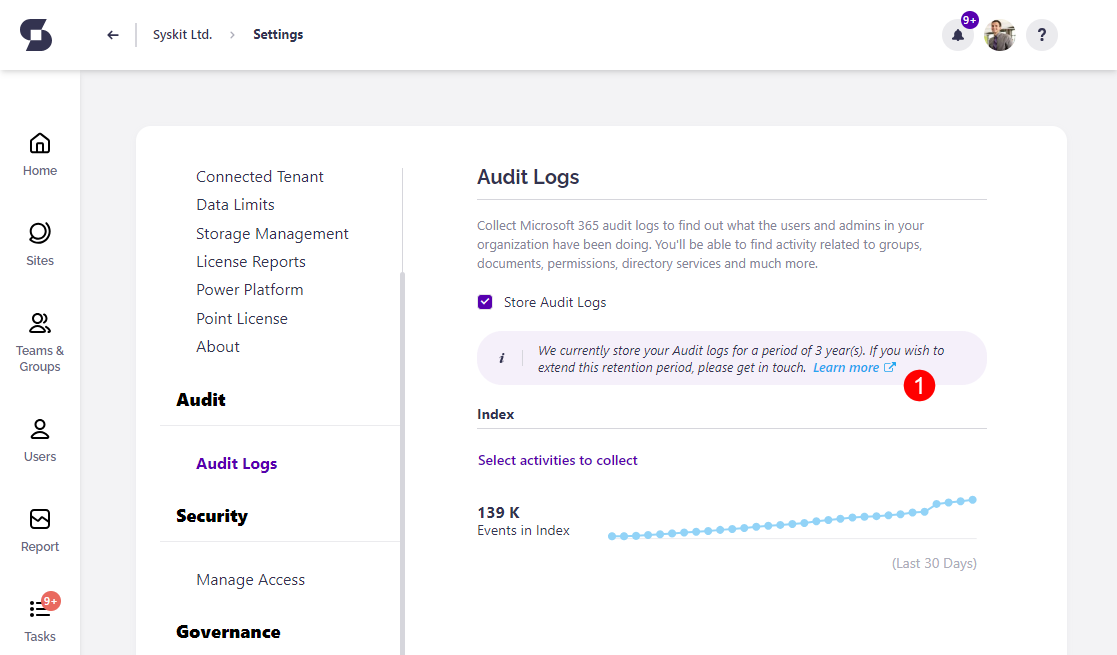Viewport: 1117px width, 655px height.
Task: Open the Power Platform settings entry
Action: (249, 289)
